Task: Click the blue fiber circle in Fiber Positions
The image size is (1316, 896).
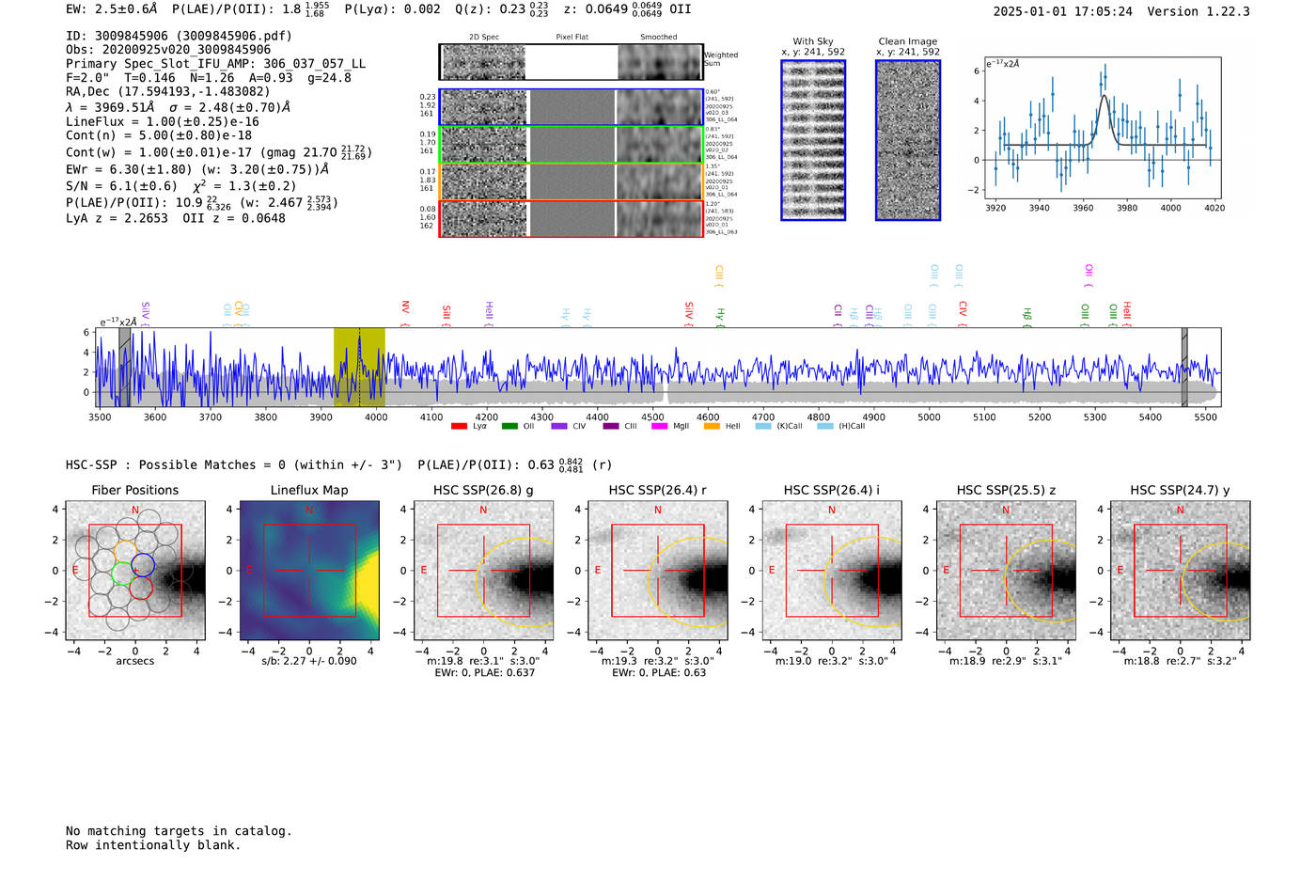Action: click(x=143, y=566)
